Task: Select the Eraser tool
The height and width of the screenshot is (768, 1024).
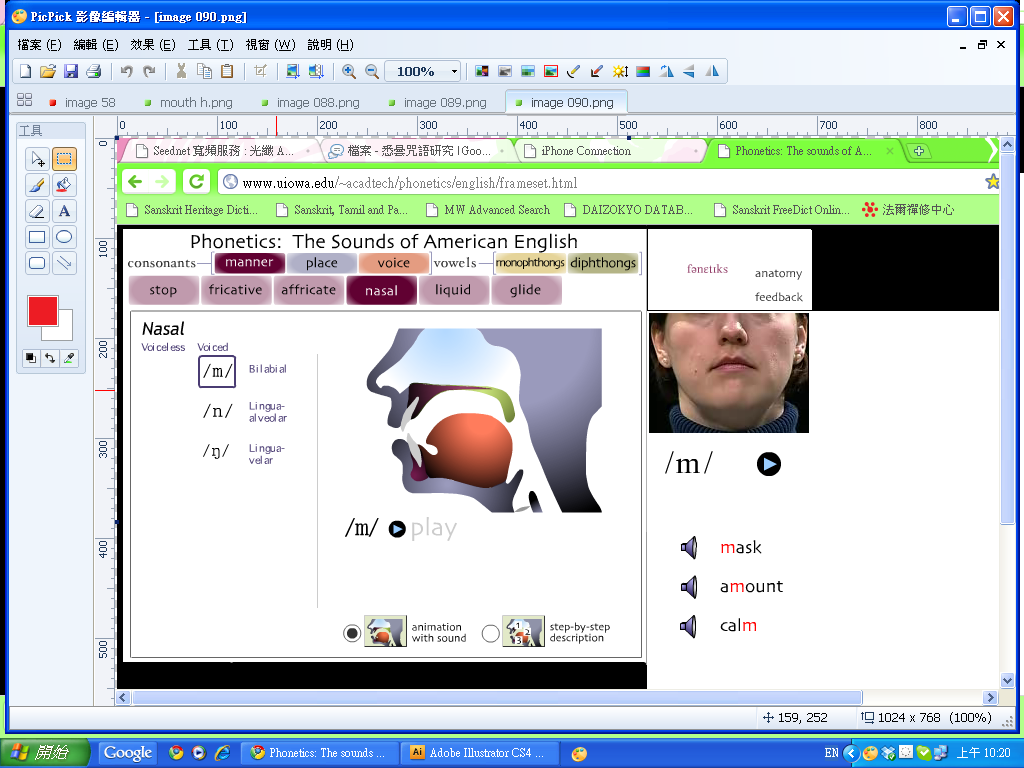Action: [x=37, y=211]
